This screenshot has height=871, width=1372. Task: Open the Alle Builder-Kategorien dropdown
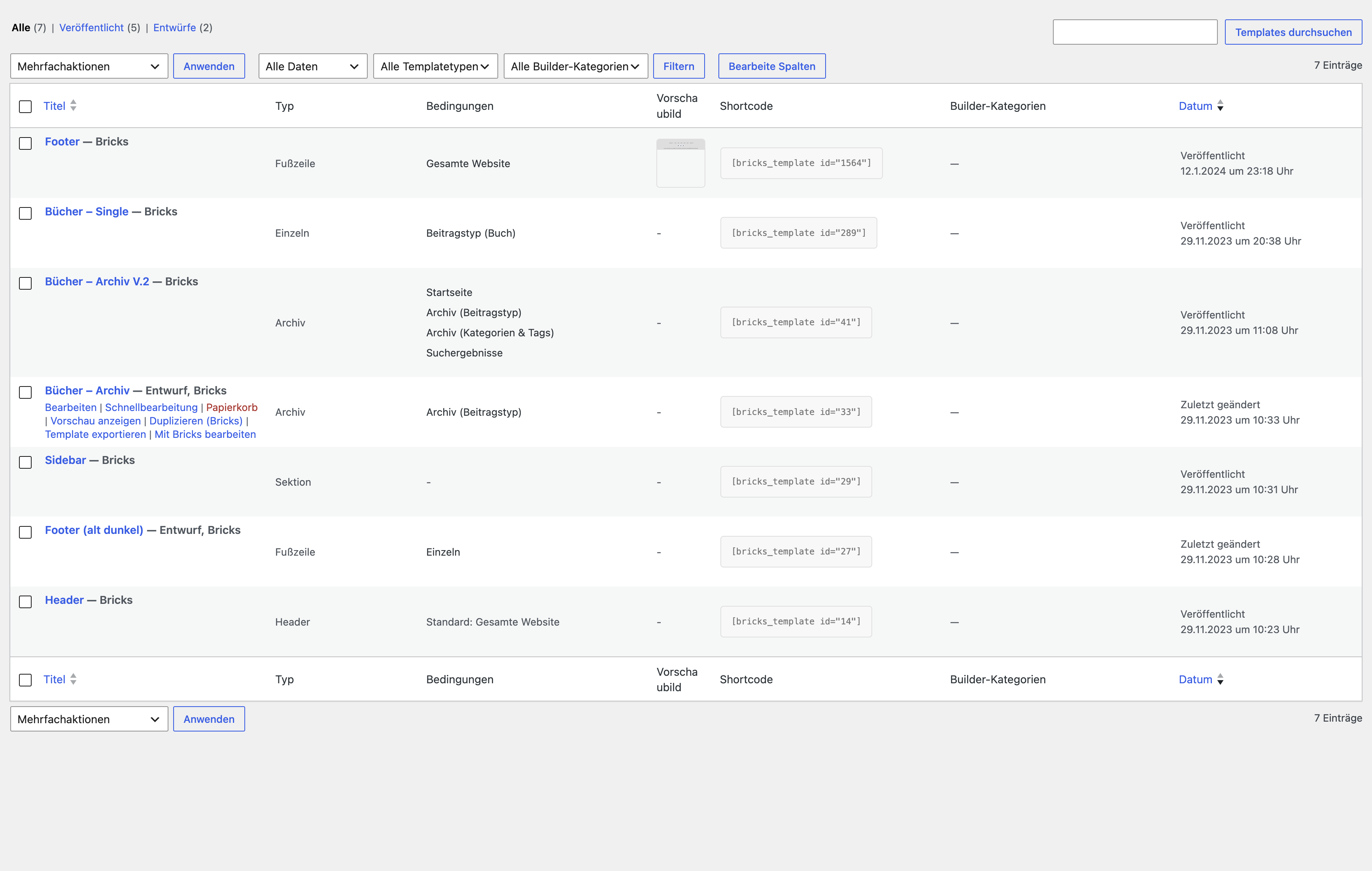pyautogui.click(x=575, y=66)
